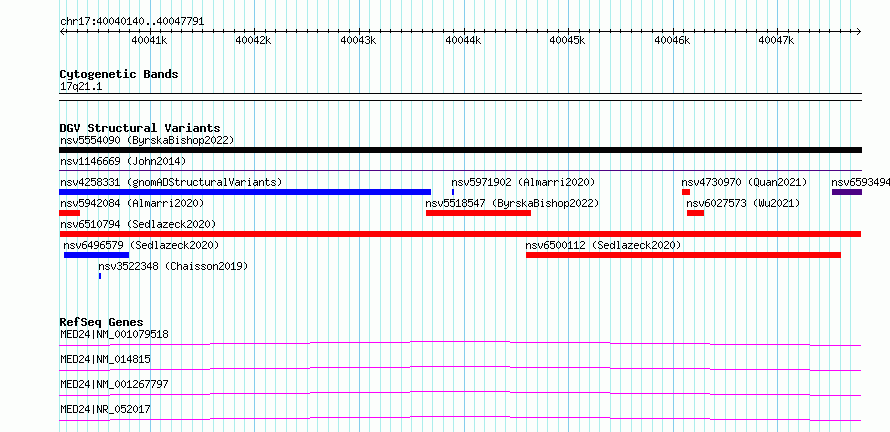The image size is (890, 432).
Task: Open the nsv6496579 (Sedlazeck2020) label
Action: [x=141, y=245]
